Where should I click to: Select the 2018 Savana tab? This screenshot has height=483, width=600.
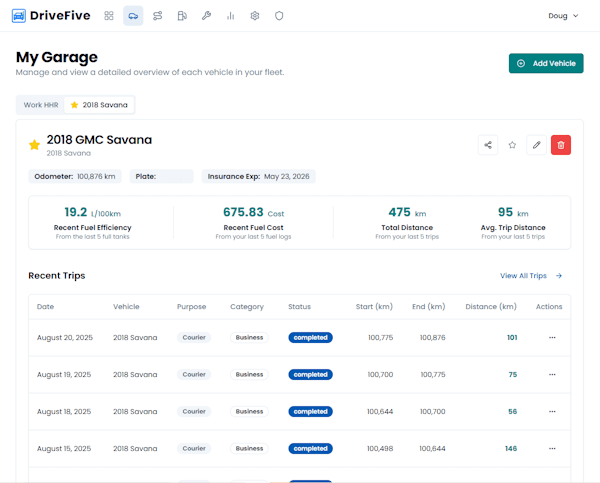[99, 105]
